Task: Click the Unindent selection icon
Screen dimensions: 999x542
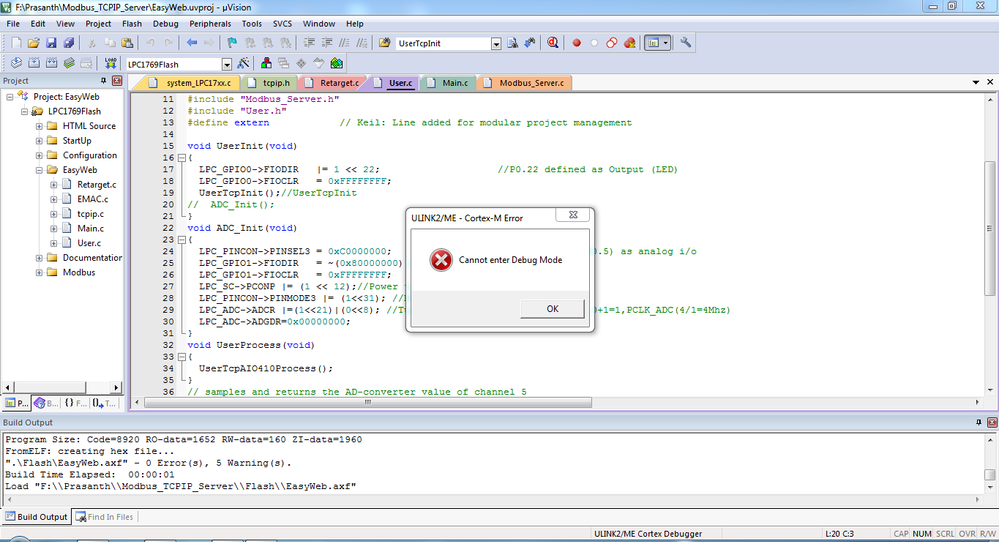Action: (x=327, y=43)
